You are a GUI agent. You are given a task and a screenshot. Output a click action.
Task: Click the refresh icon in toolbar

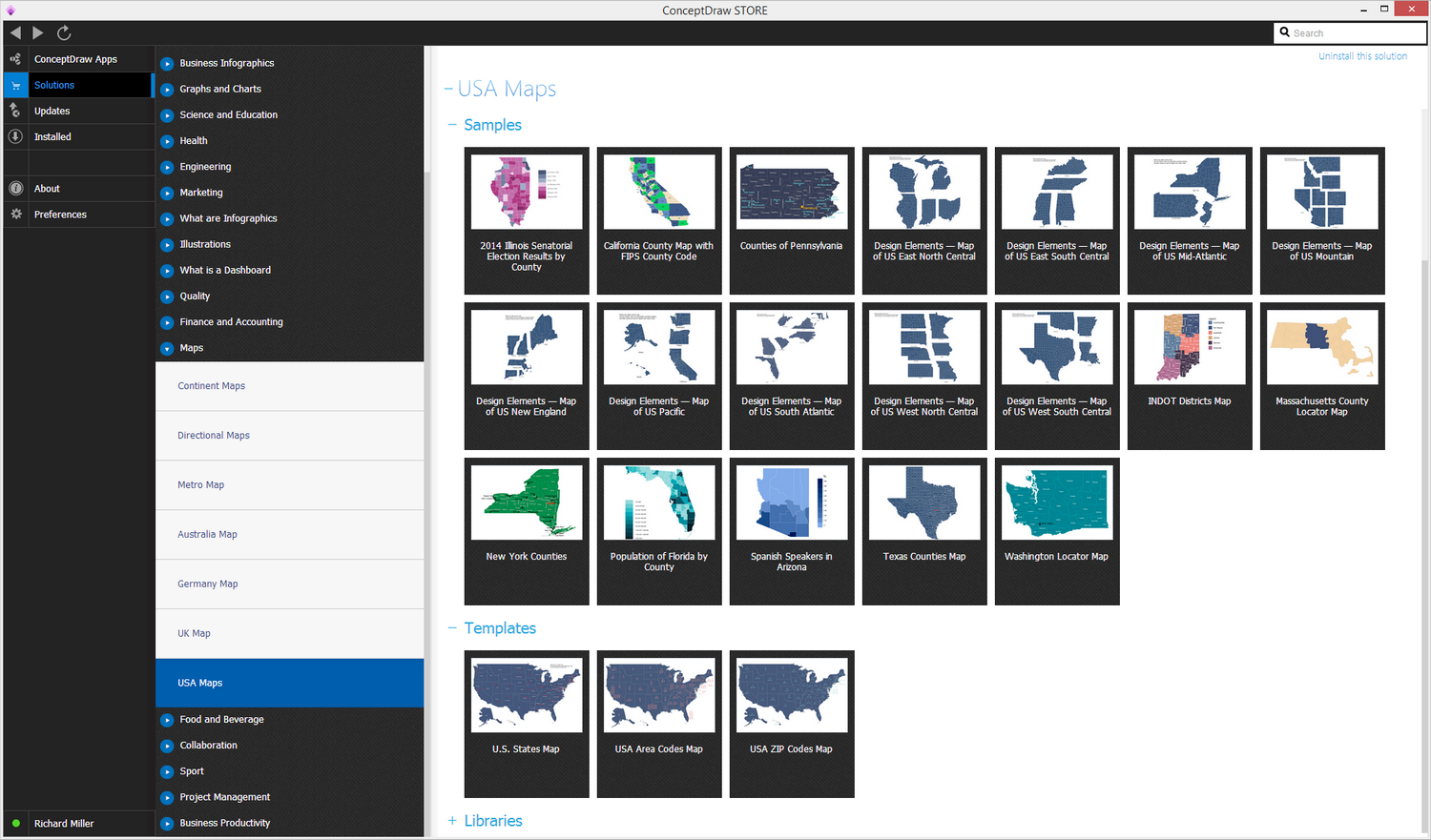click(64, 32)
